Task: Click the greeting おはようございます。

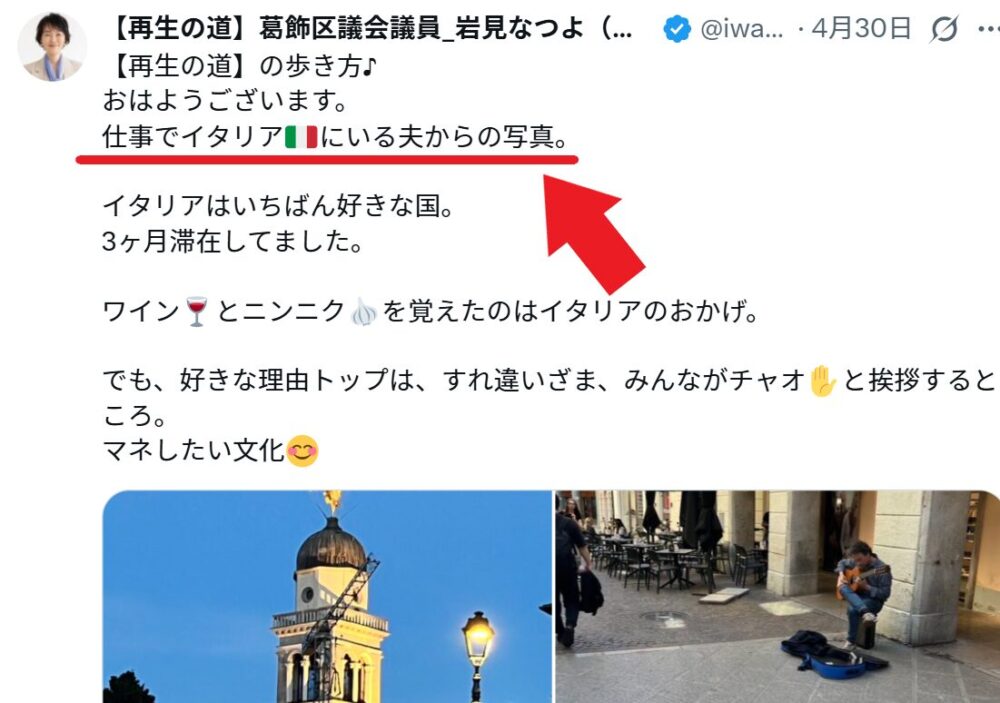Action: (225, 101)
